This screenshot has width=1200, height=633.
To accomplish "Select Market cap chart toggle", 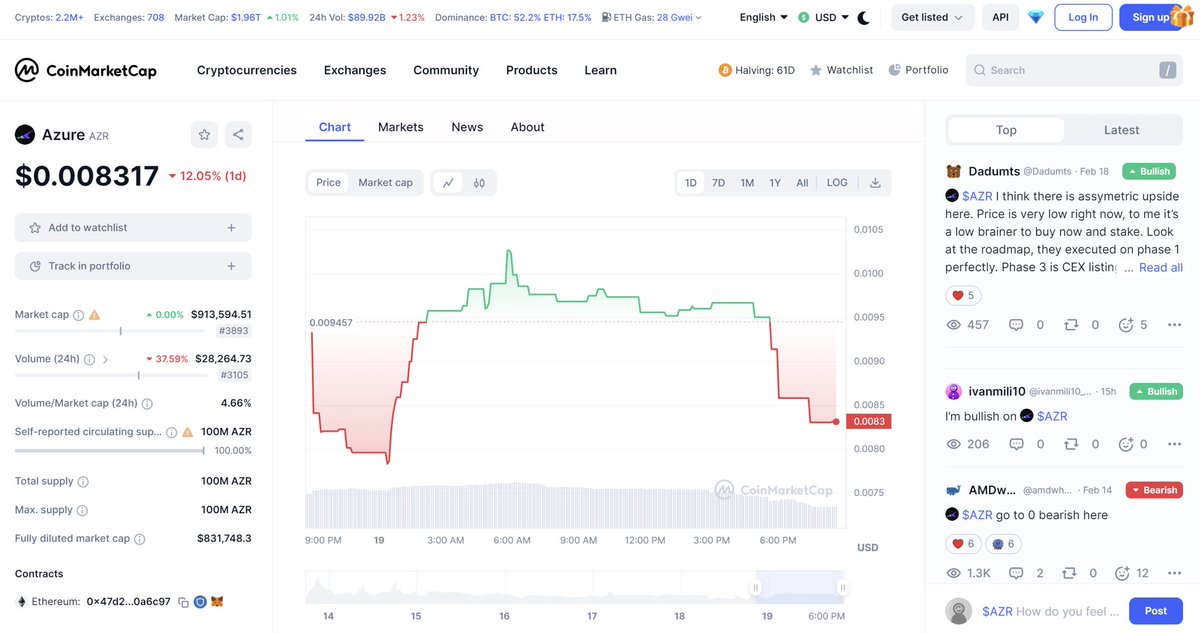I will point(385,182).
